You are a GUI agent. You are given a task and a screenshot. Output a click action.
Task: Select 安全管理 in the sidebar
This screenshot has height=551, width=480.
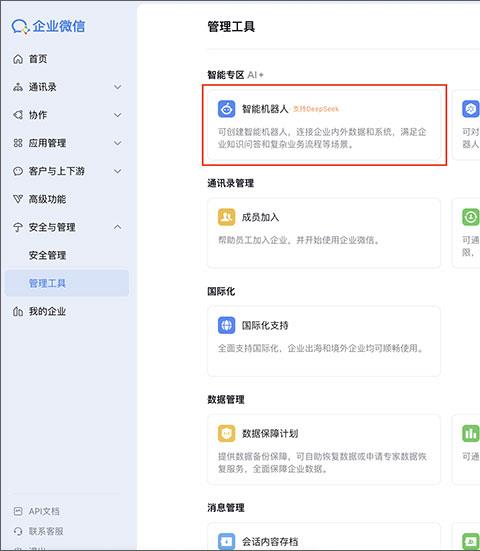coord(47,255)
